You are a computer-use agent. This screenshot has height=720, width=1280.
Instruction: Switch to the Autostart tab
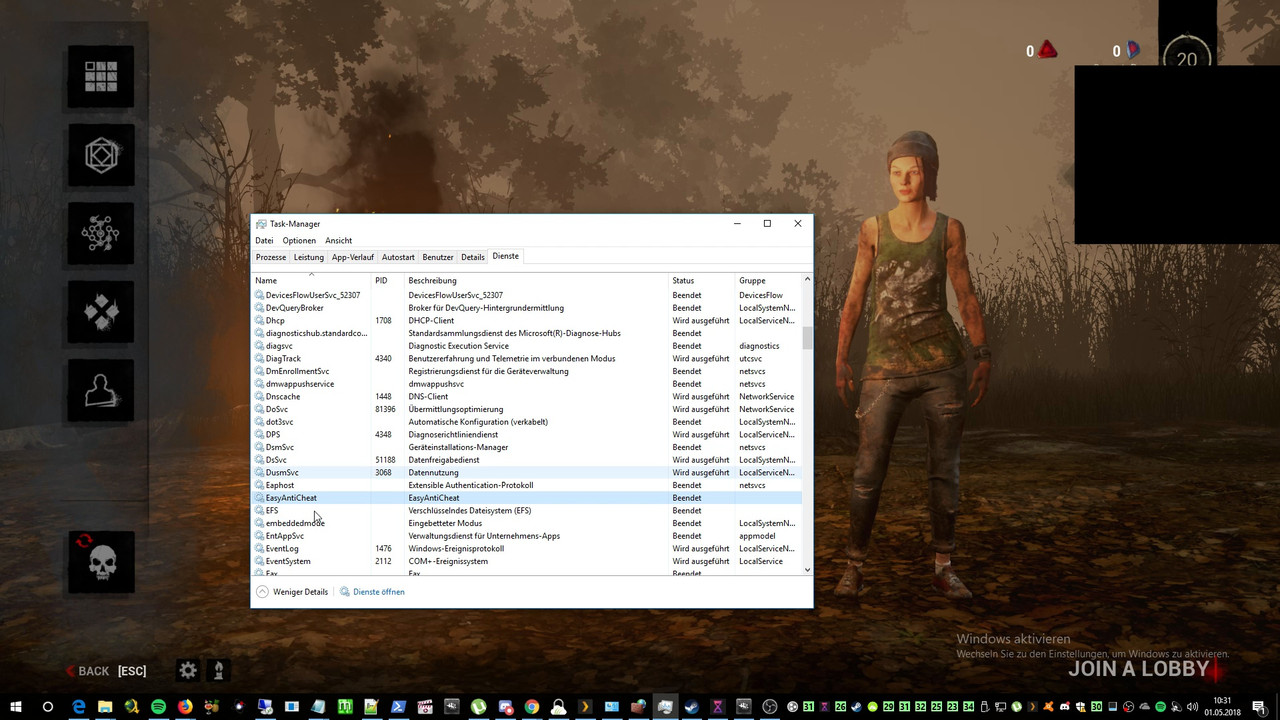[398, 257]
